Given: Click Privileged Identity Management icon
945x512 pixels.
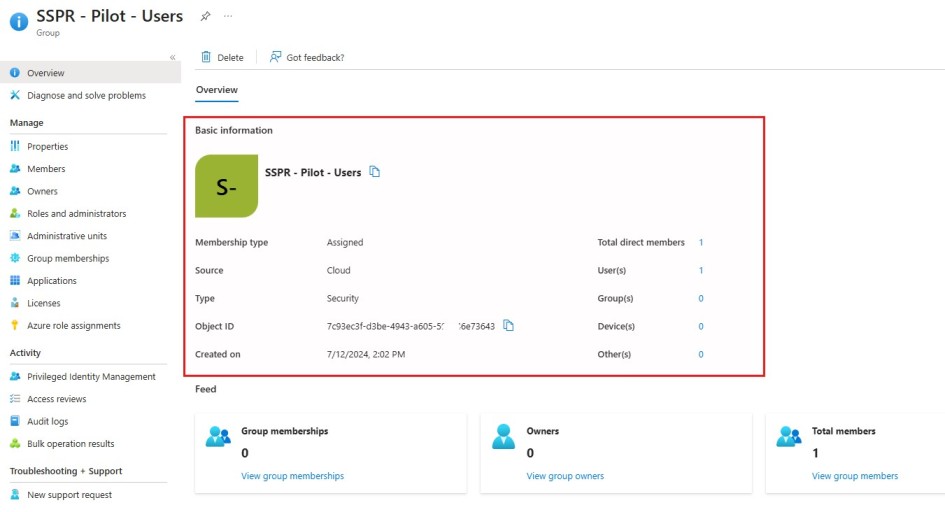Looking at the screenshot, I should [14, 376].
